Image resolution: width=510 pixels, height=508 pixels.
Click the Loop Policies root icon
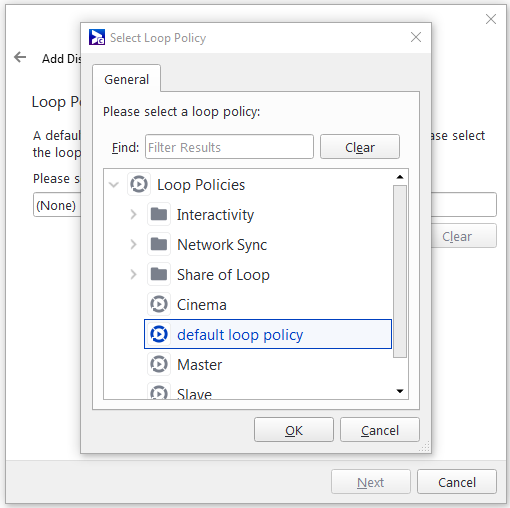[139, 184]
